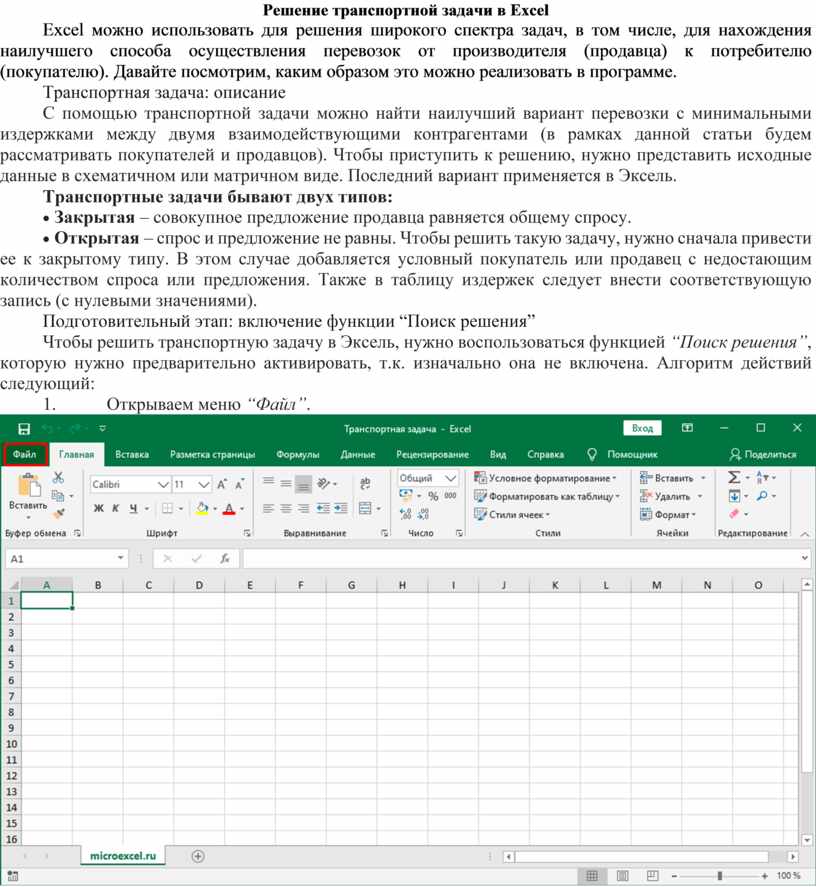Toggle italic К formatting
Screen dimensions: 816x887
tap(115, 508)
